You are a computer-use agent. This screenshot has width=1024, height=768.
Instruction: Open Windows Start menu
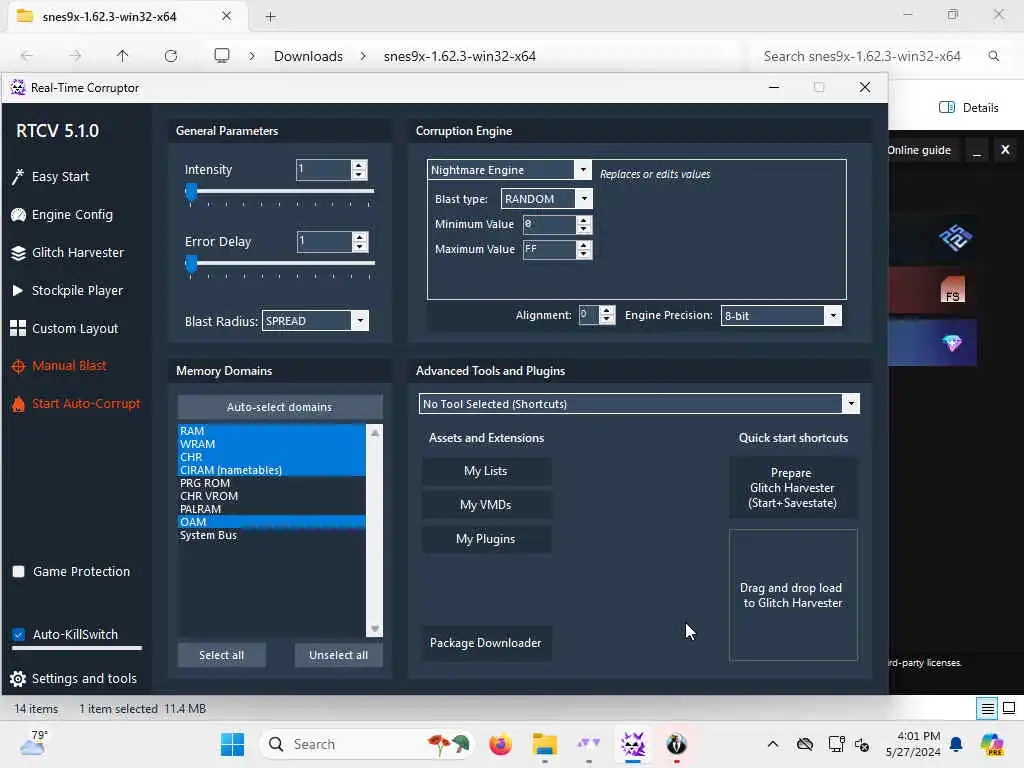coord(232,744)
